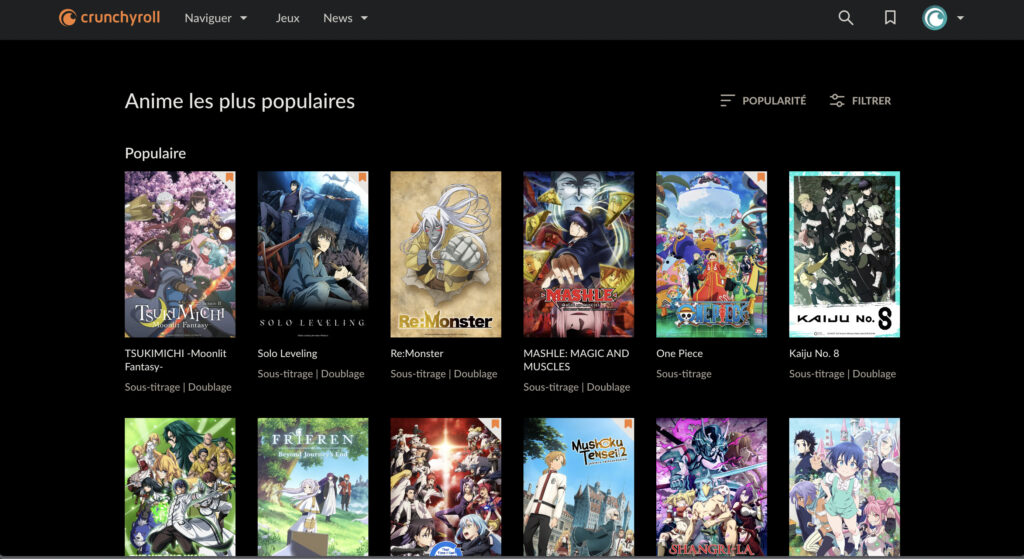Open the News menu
Image resolution: width=1024 pixels, height=559 pixels.
pos(345,18)
